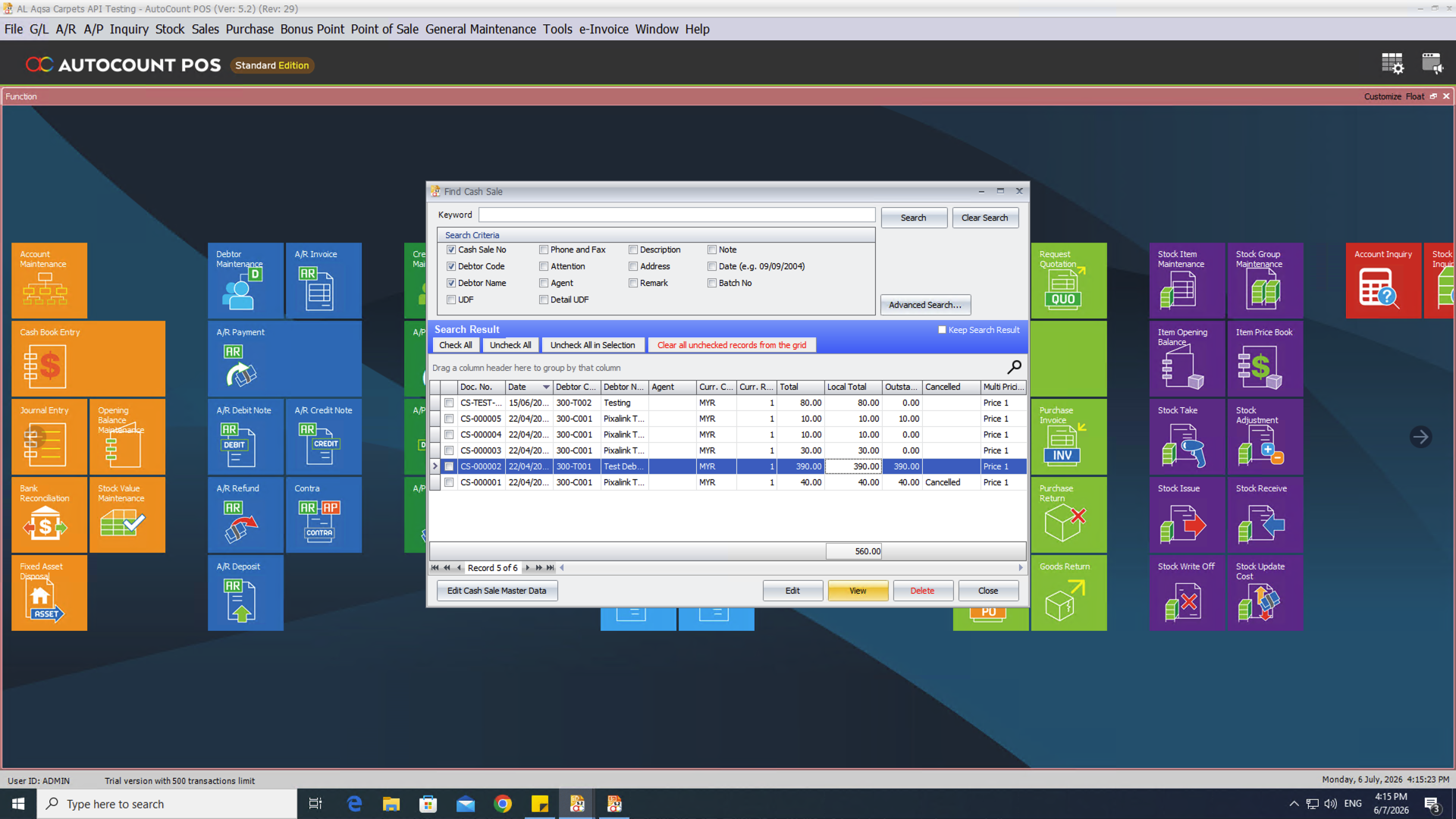Open the Tools menu
The width and height of the screenshot is (1456, 819).
(x=557, y=29)
